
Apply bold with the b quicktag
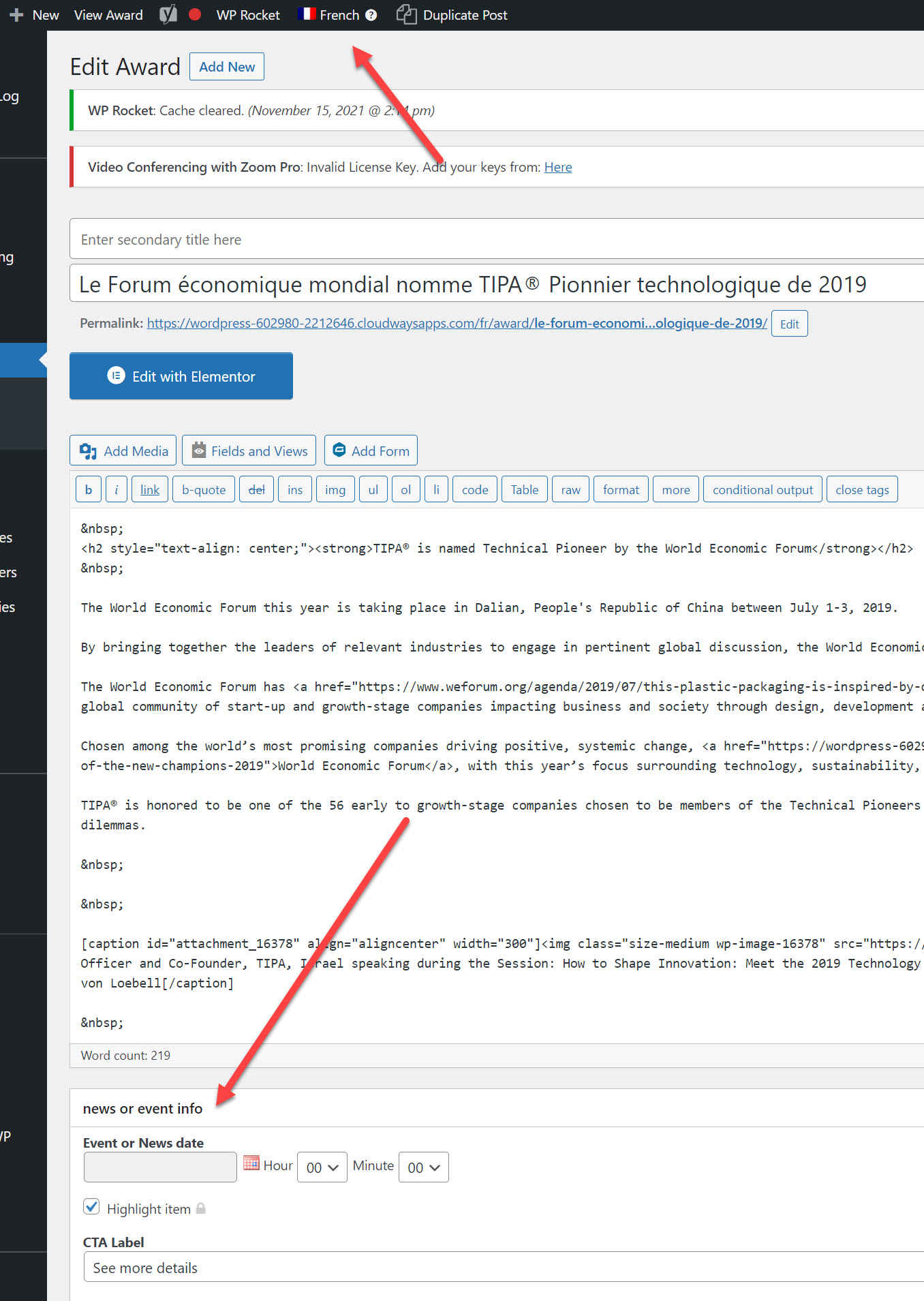point(89,489)
